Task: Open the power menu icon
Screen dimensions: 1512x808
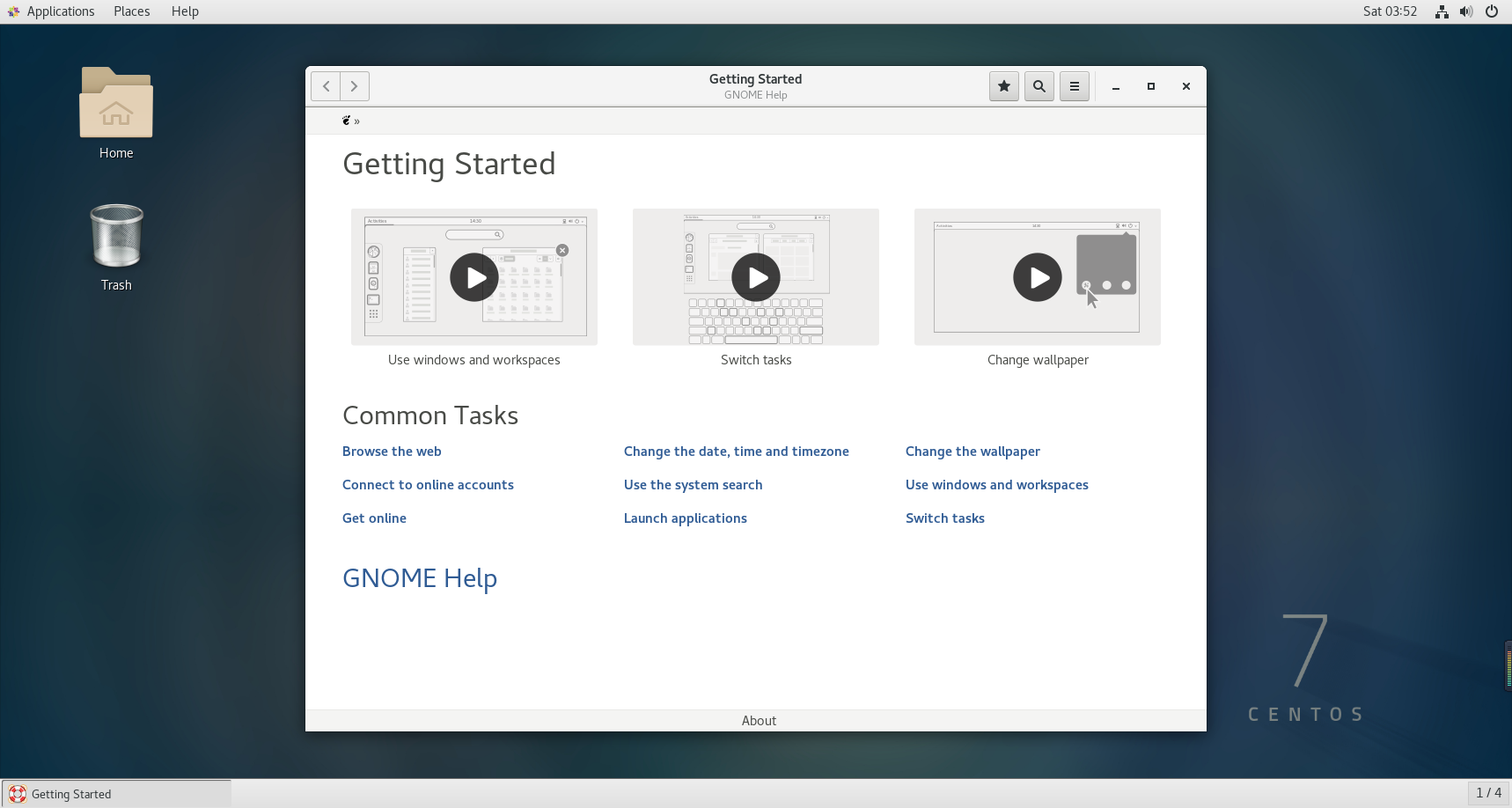Action: click(x=1492, y=11)
